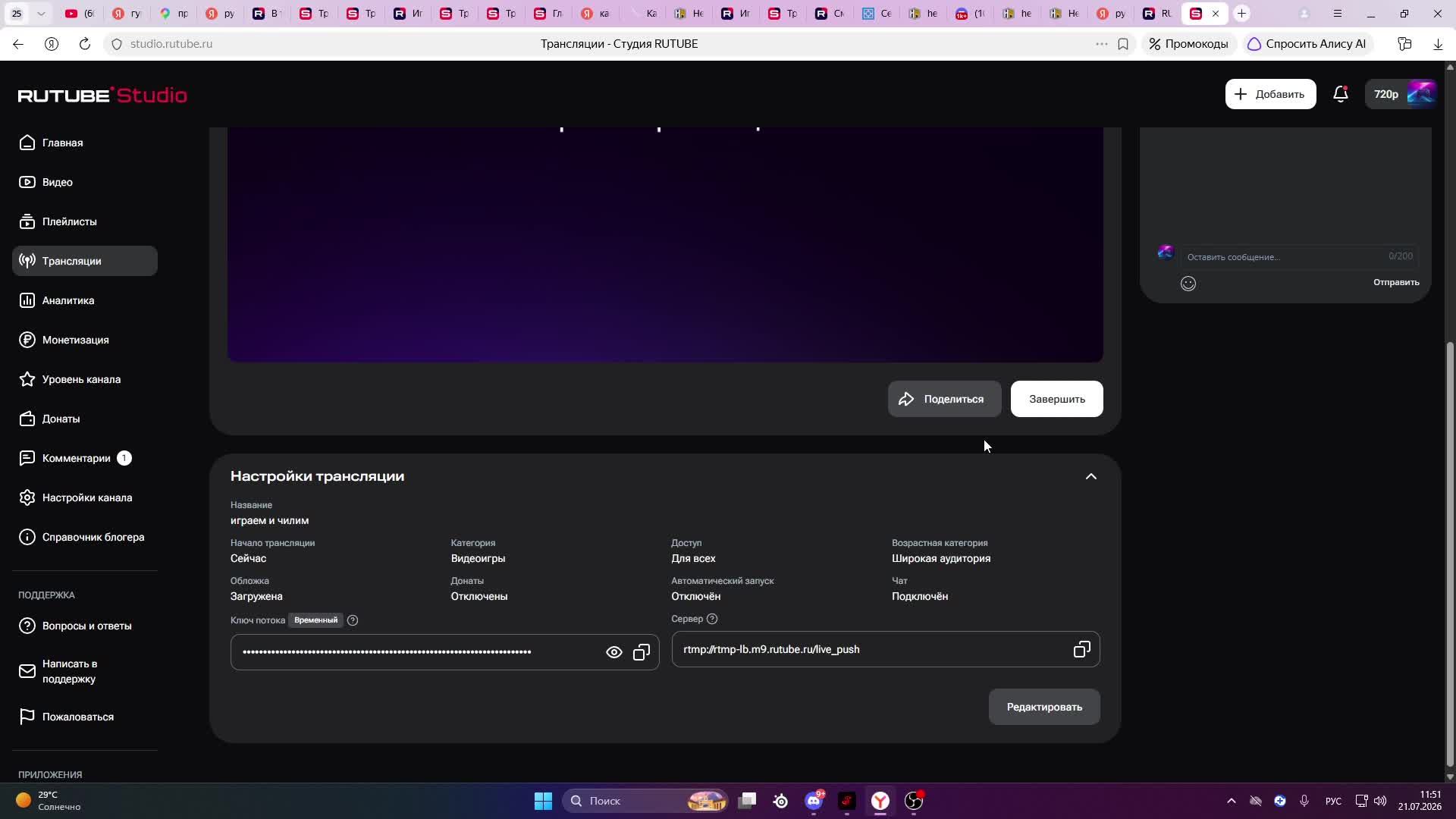Click the taskbar Поиск search box
Image resolution: width=1456 pixels, height=819 pixels.
[x=646, y=801]
